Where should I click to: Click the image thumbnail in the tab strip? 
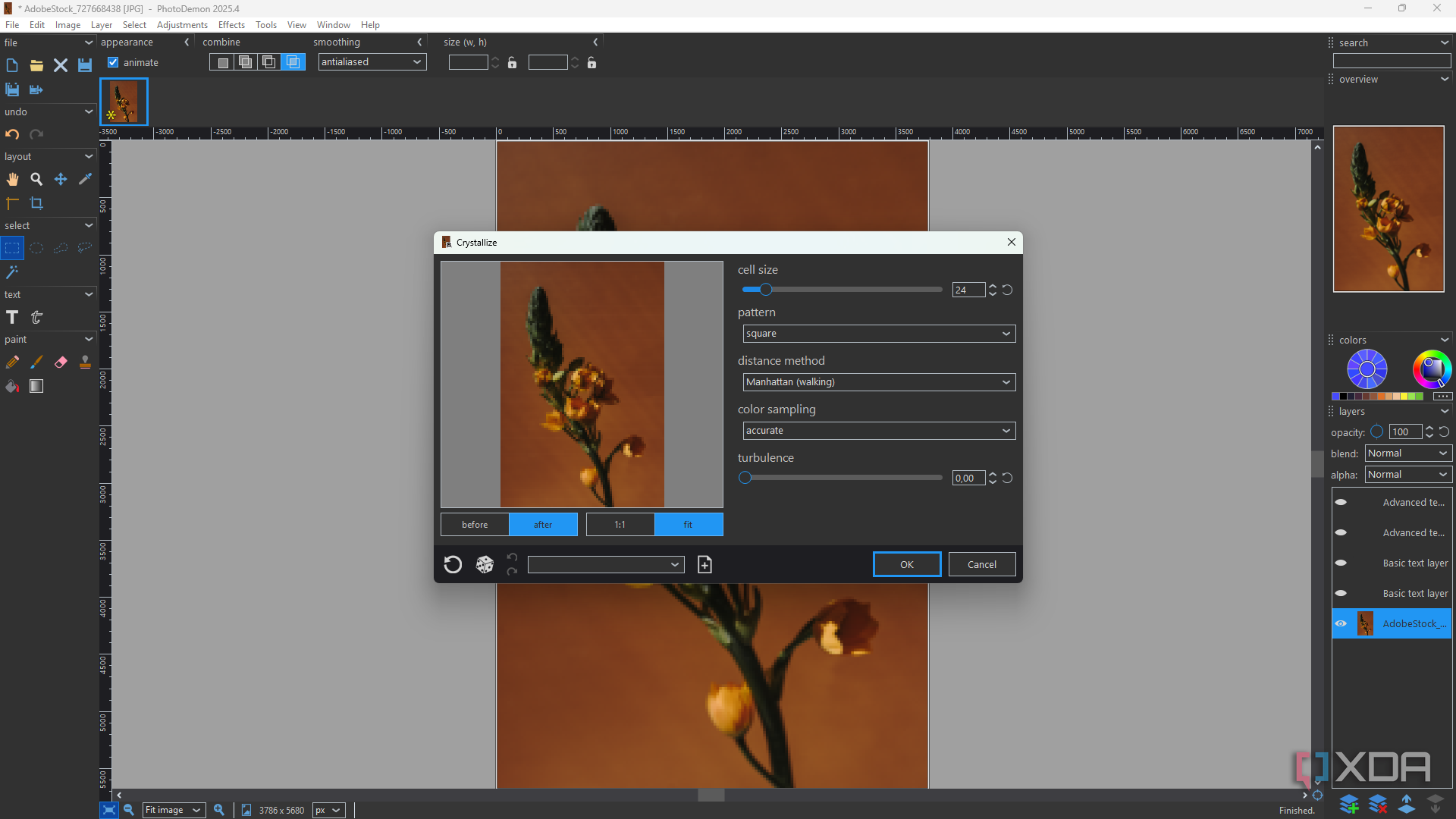[124, 102]
